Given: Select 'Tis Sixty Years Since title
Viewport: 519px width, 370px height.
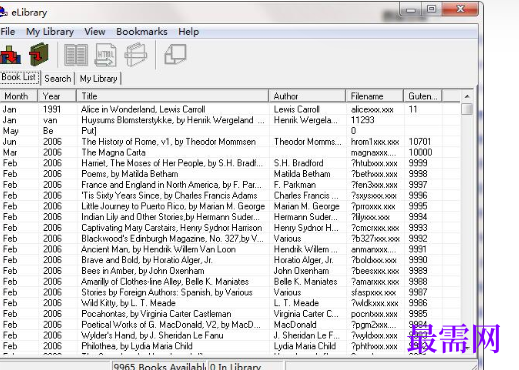Looking at the screenshot, I should click(169, 195).
